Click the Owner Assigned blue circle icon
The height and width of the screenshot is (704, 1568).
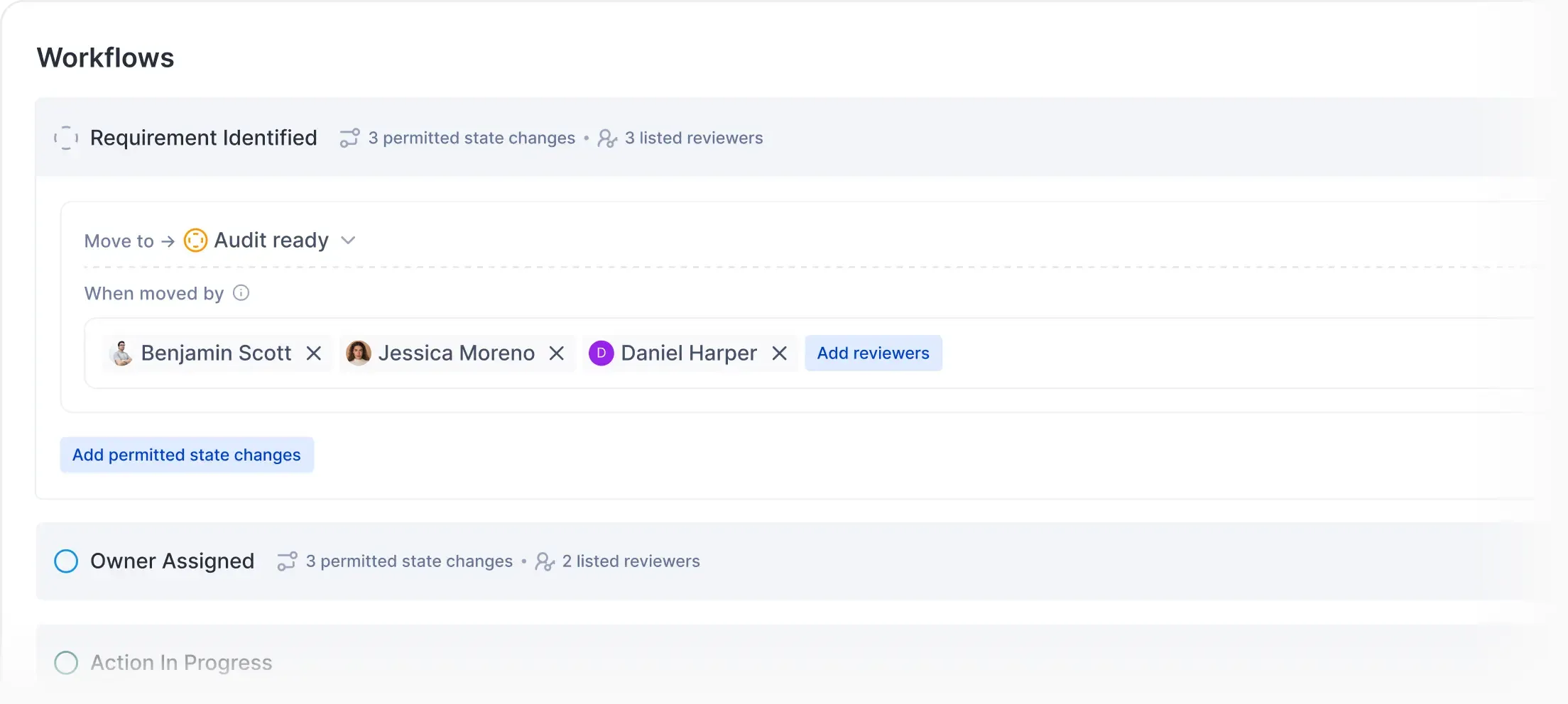point(66,561)
